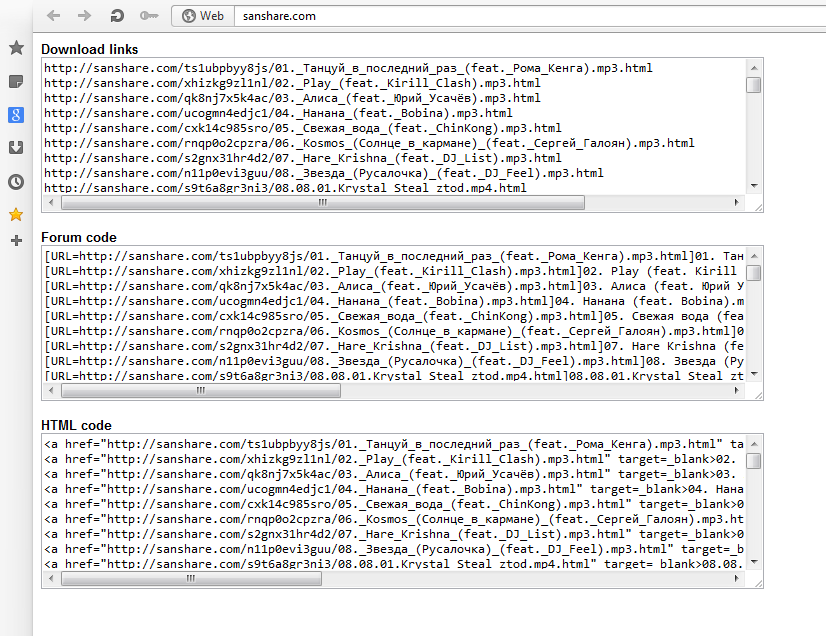Open the yellow star sidebar panel
Viewport: 826px width, 636px height.
point(16,214)
